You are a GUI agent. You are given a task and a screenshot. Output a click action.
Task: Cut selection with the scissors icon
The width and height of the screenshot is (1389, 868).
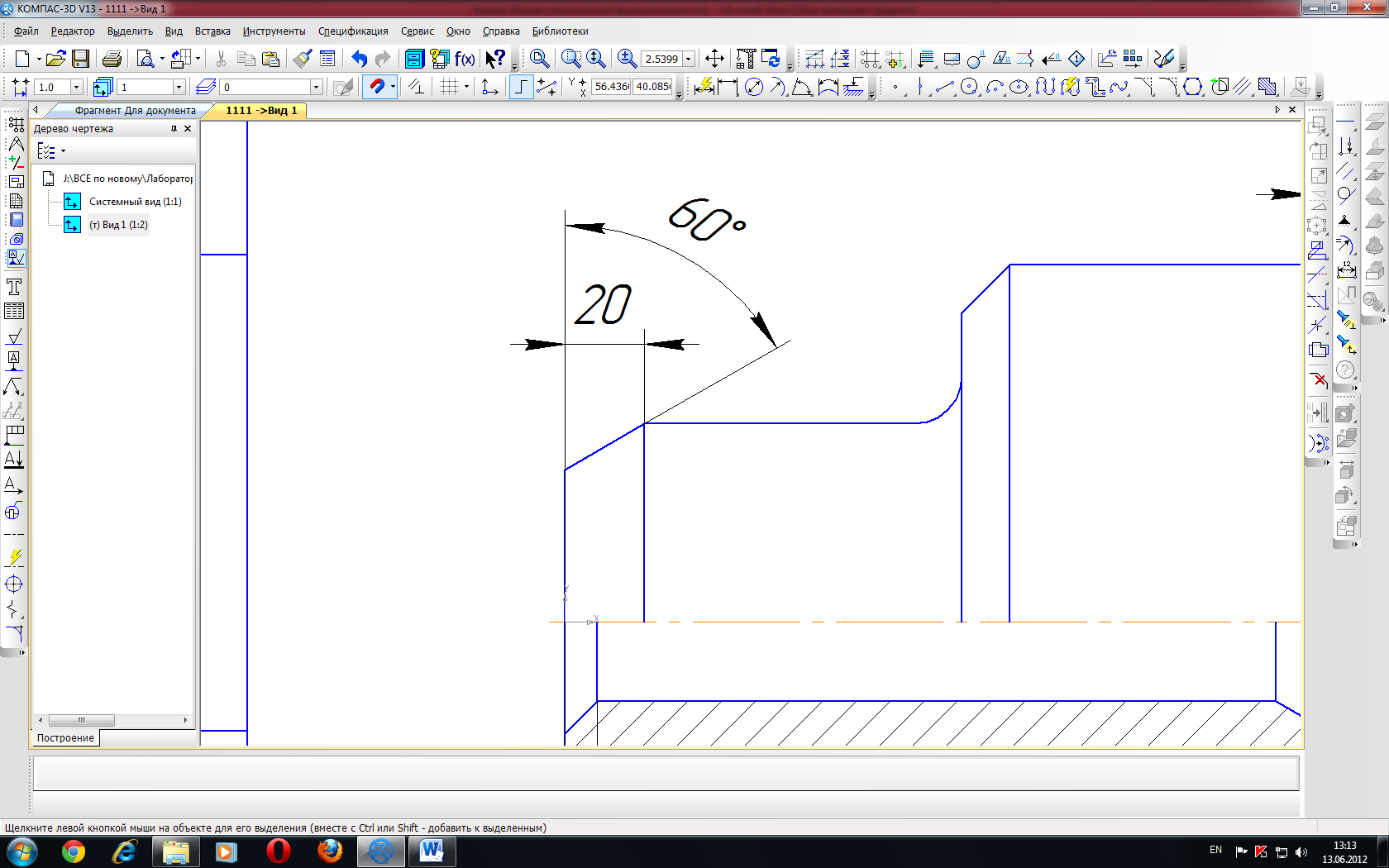[221, 59]
